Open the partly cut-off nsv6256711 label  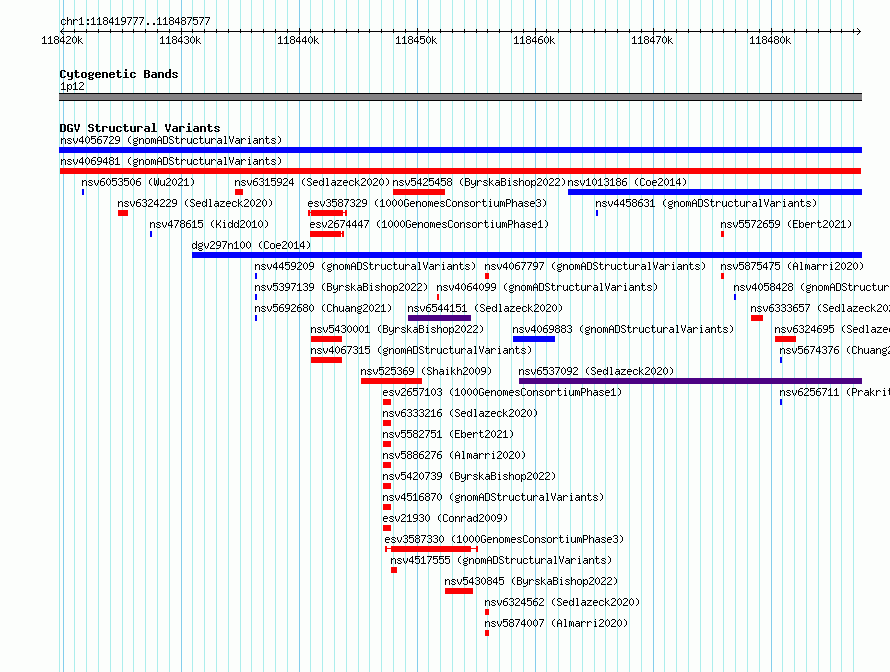click(x=834, y=392)
